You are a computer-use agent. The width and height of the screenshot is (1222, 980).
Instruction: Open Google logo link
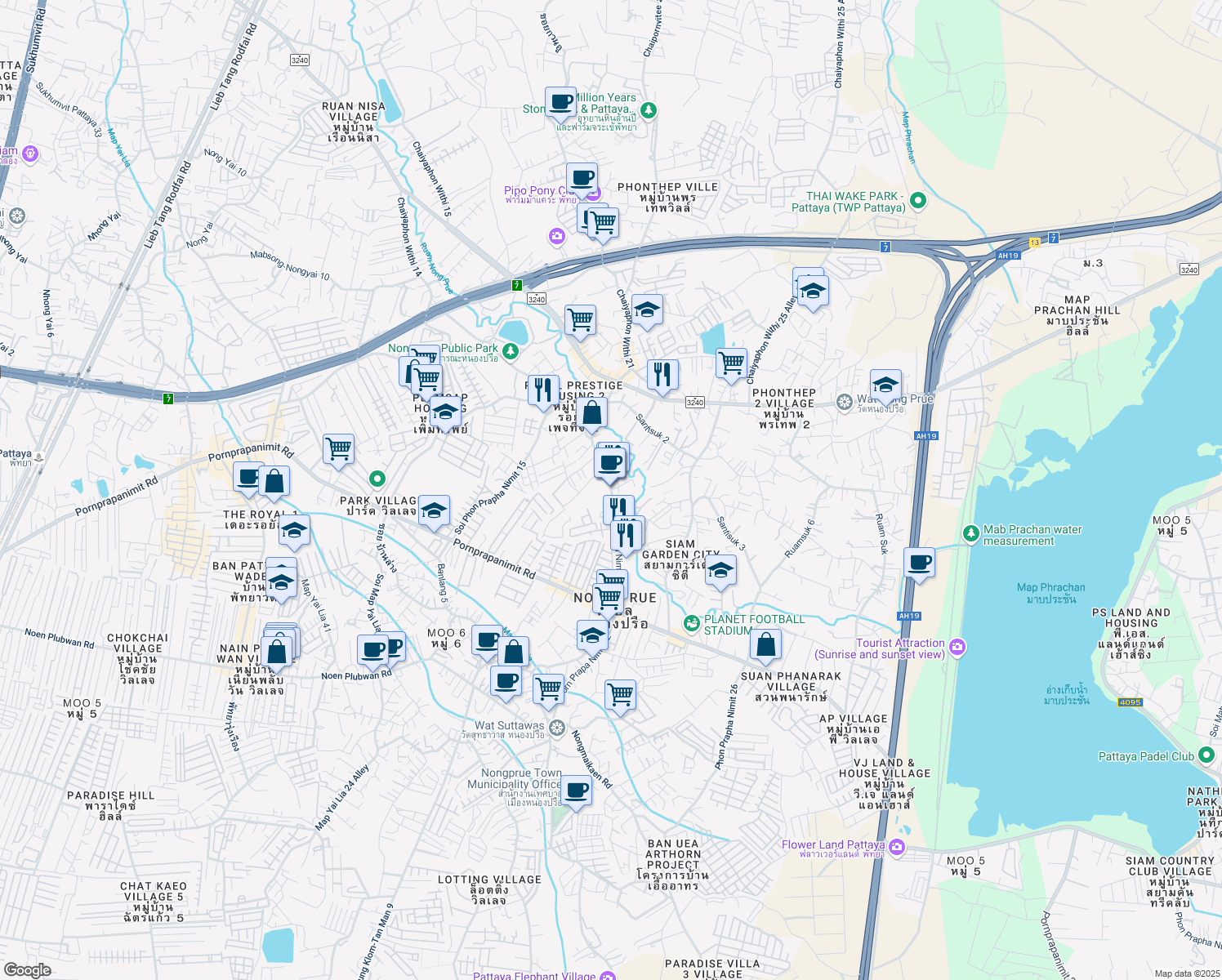pos(27,969)
